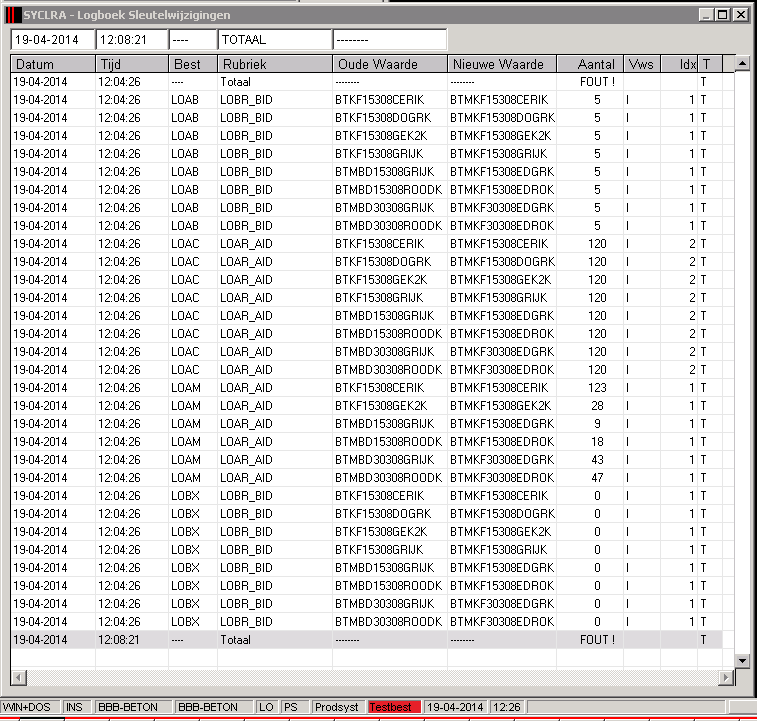Select the TOTAAL input field
Screen dimensions: 757x721
(x=275, y=40)
